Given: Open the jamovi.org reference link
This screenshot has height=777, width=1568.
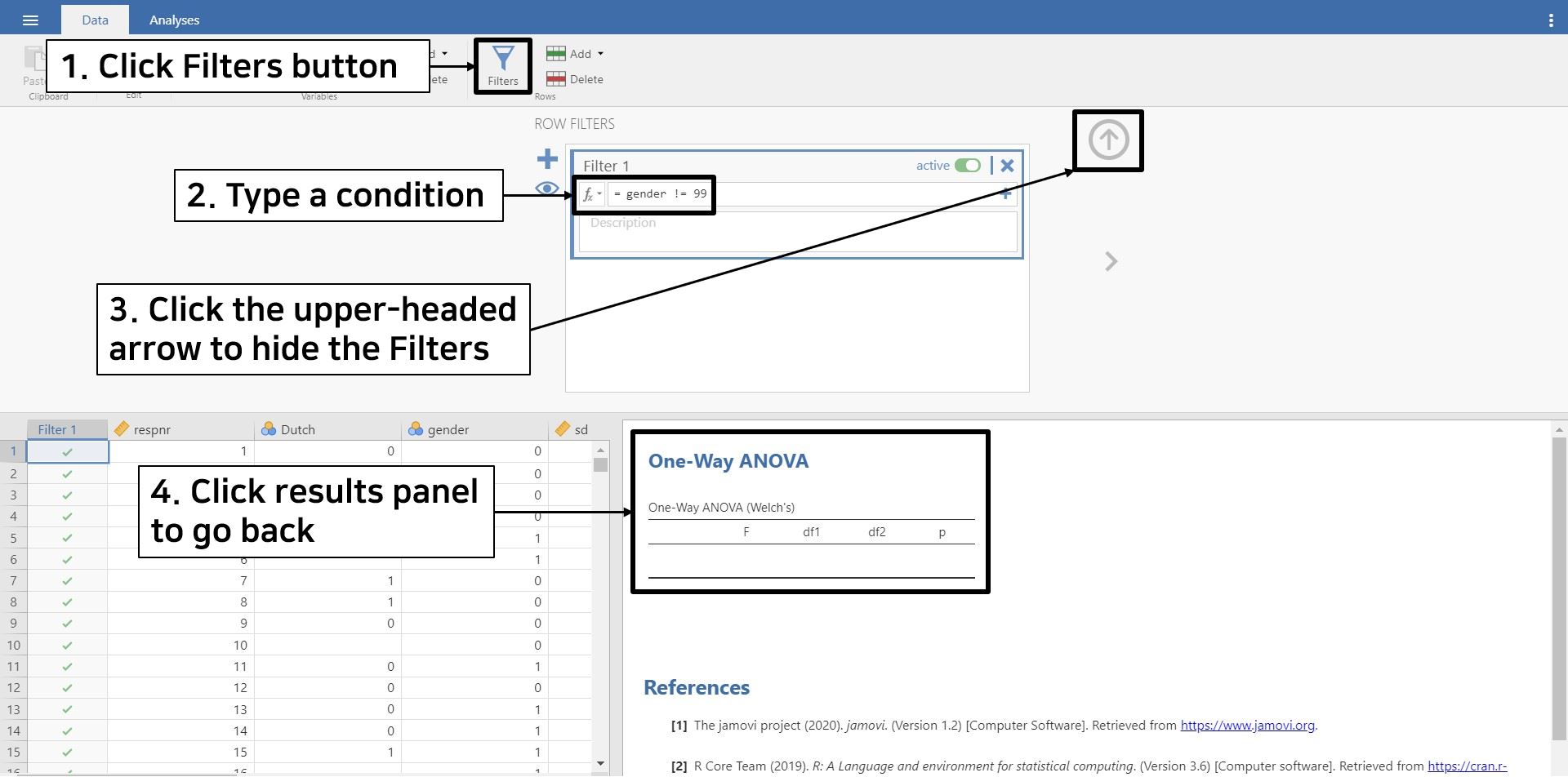Looking at the screenshot, I should point(1247,725).
